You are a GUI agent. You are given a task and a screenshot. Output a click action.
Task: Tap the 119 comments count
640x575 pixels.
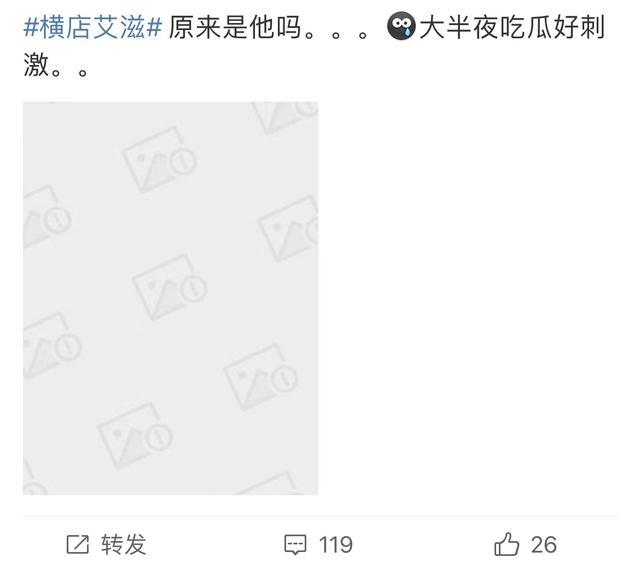tap(336, 545)
